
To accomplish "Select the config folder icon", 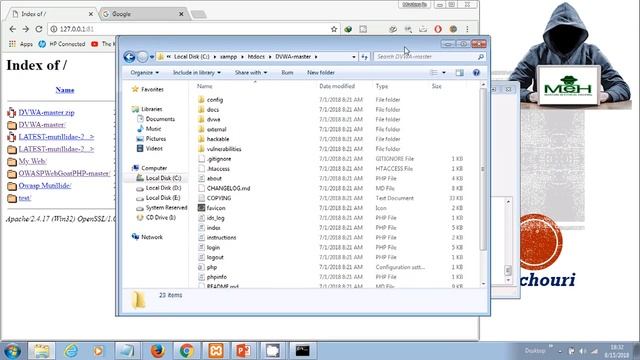I will (201, 100).
